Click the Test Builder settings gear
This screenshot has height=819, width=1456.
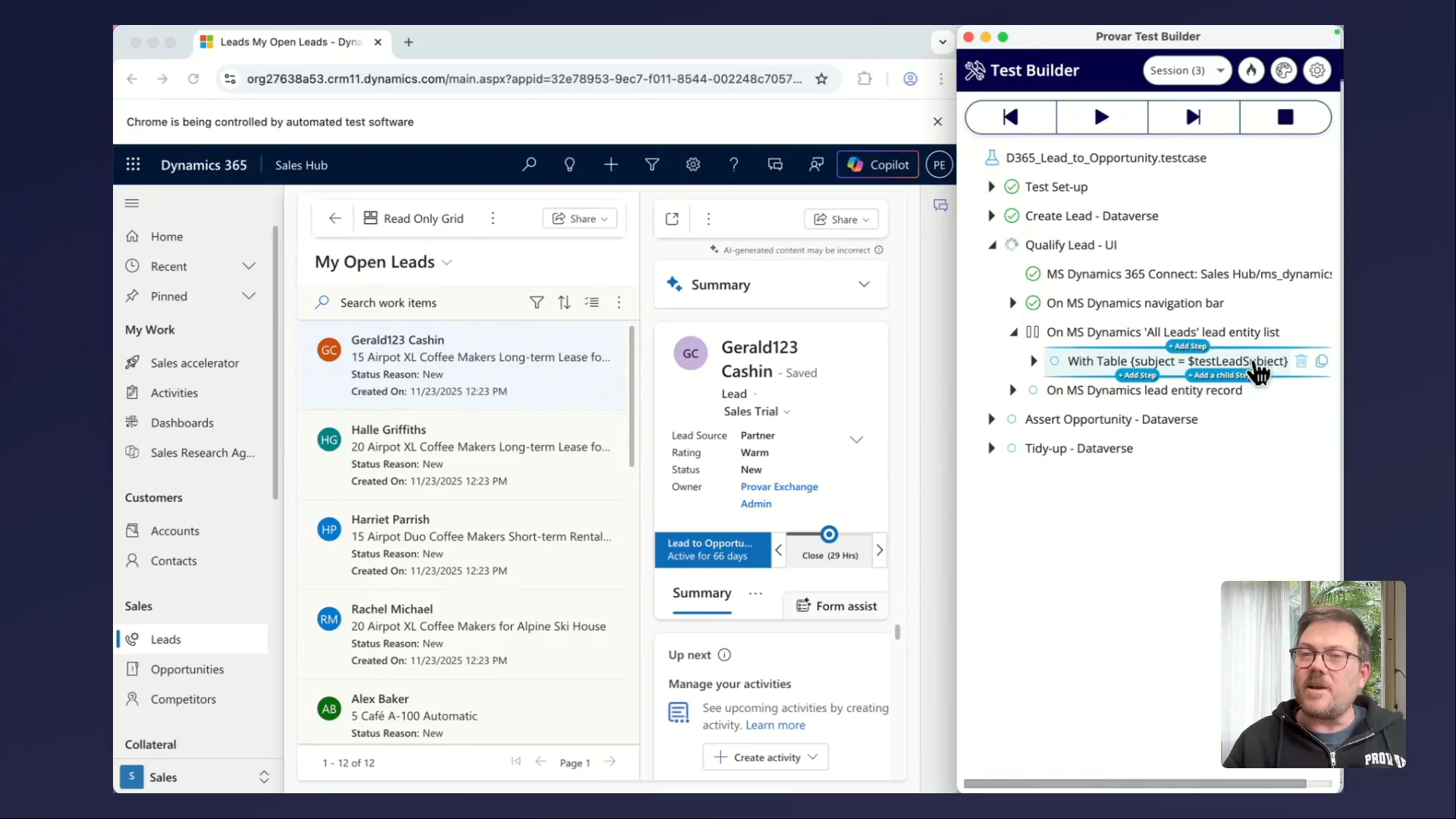click(x=1317, y=71)
